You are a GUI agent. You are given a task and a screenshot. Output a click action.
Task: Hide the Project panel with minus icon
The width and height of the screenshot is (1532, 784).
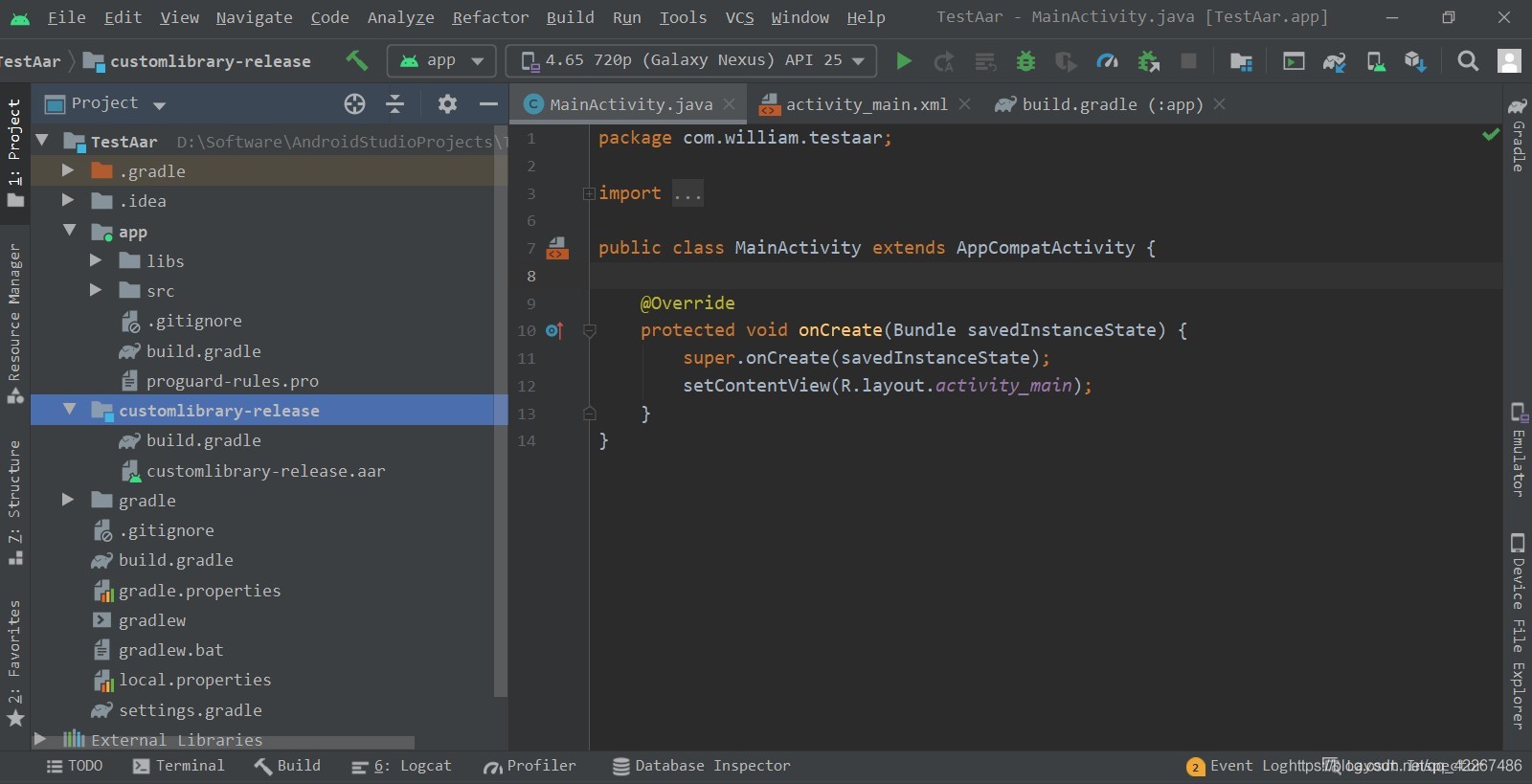coord(488,103)
